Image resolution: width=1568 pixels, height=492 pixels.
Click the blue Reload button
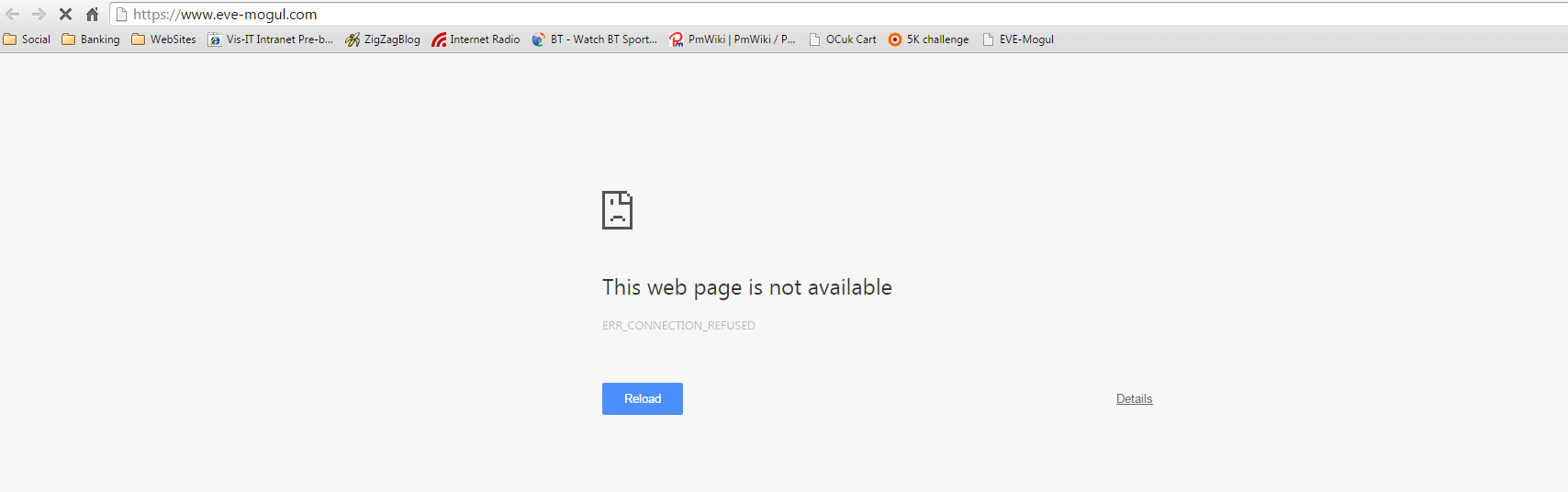(643, 398)
